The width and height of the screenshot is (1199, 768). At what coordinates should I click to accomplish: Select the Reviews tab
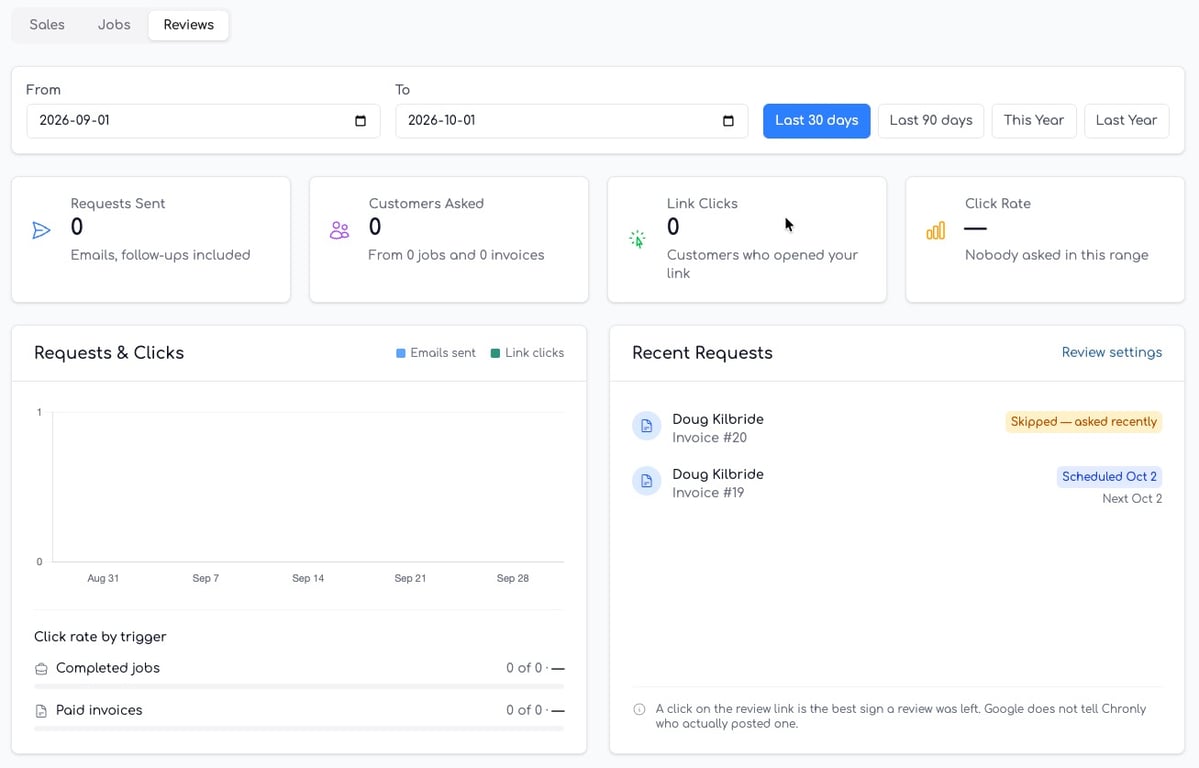(188, 24)
